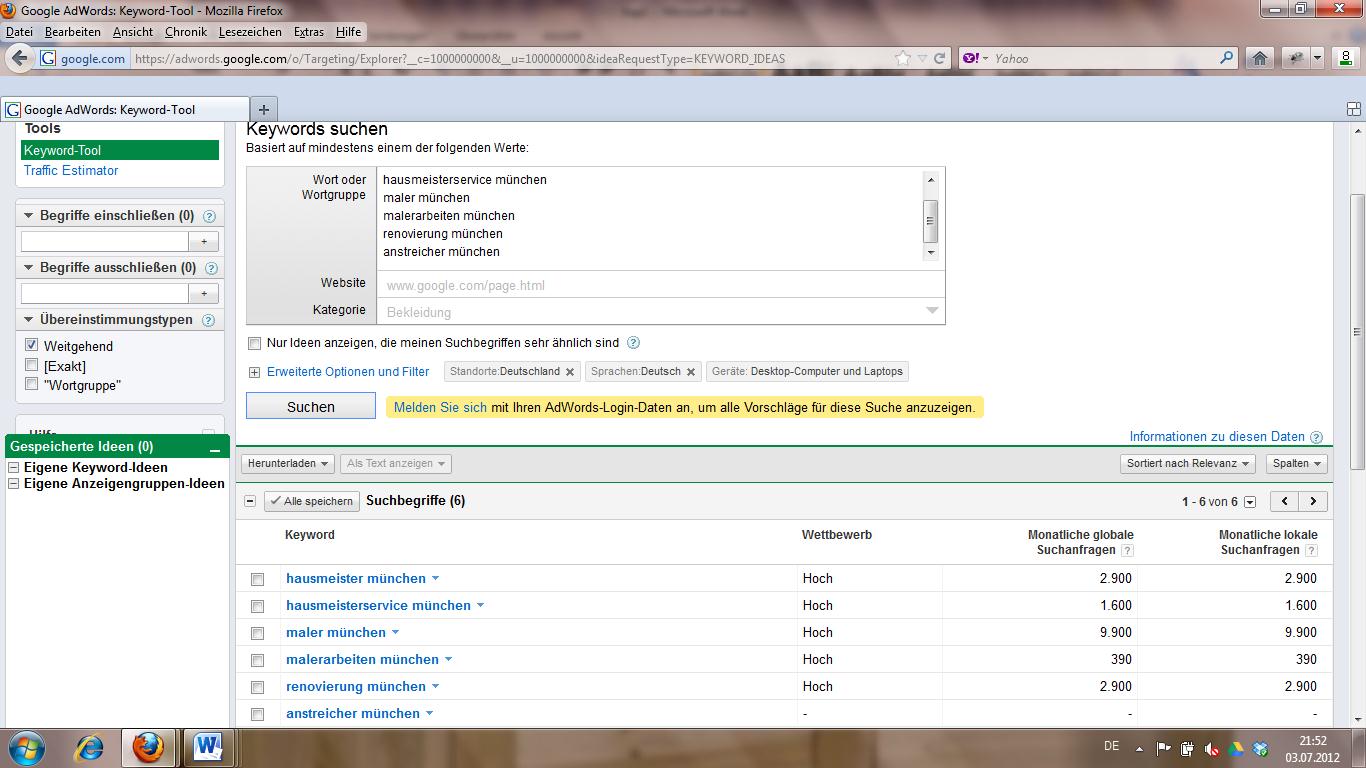Click the Alle speichern button
Image resolution: width=1366 pixels, height=768 pixels.
click(312, 501)
